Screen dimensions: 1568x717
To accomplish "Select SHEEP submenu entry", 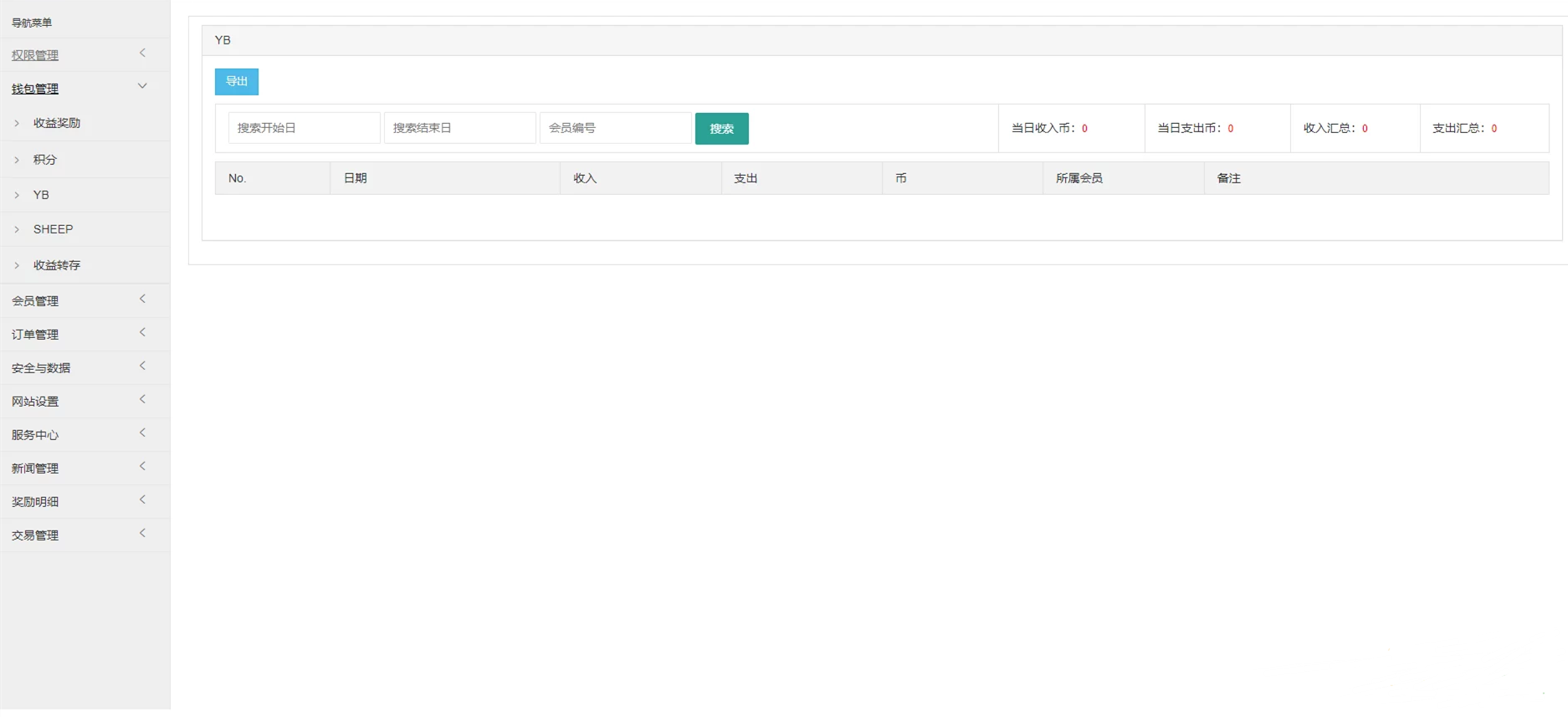I will pos(53,229).
